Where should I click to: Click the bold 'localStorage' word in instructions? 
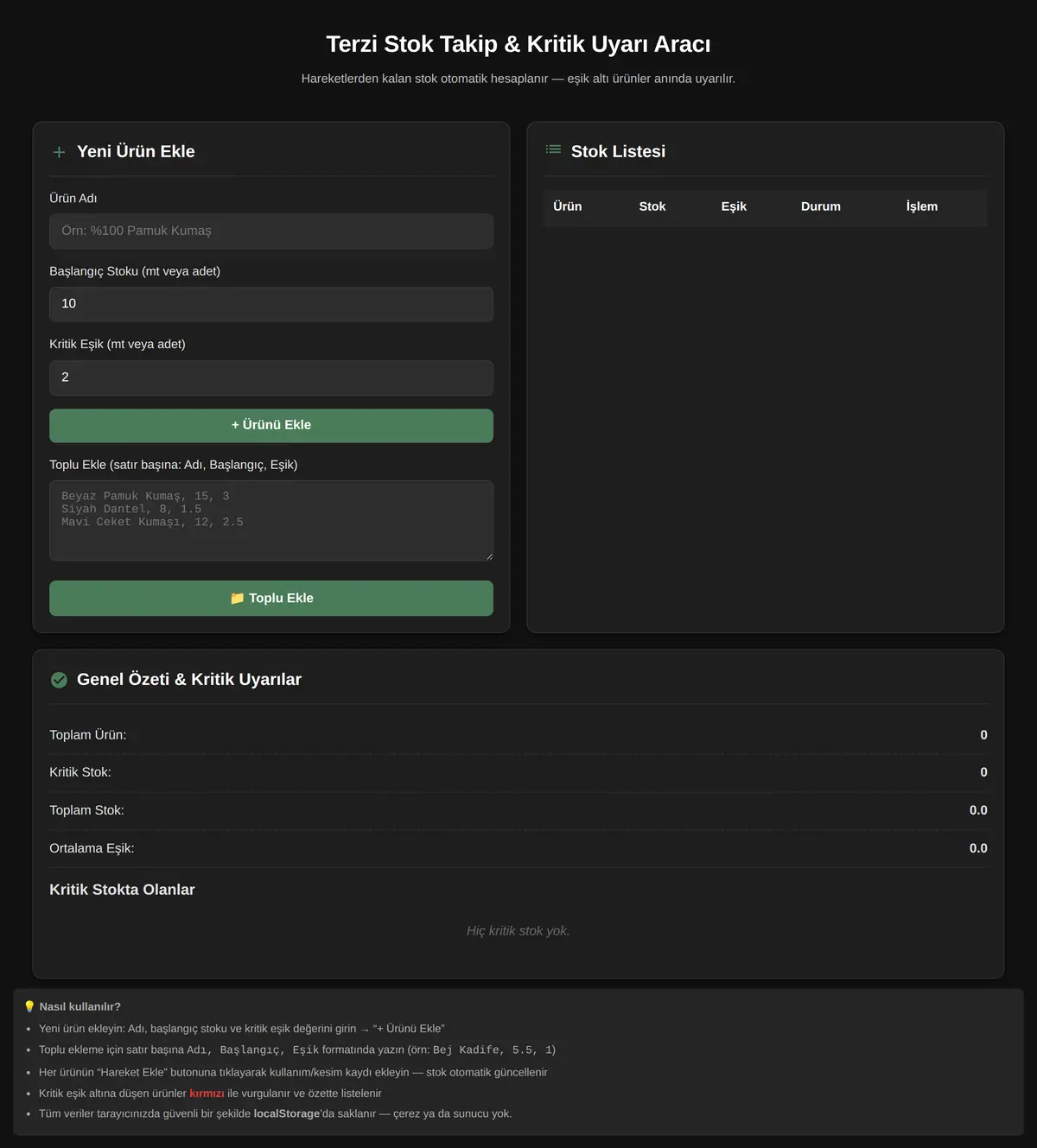[x=287, y=1114]
